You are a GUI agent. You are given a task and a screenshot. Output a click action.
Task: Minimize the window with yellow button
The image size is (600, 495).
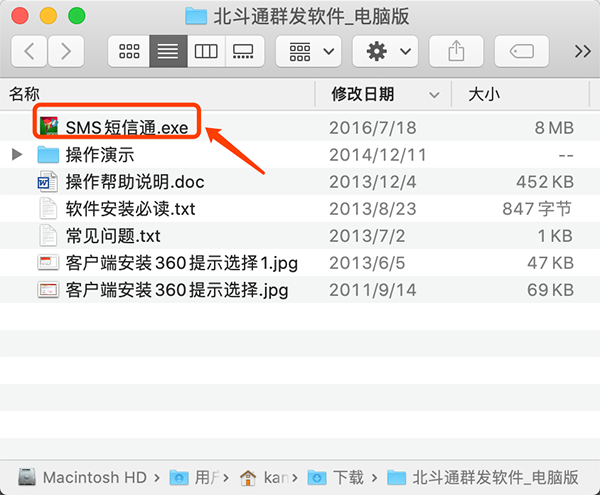coord(48,16)
